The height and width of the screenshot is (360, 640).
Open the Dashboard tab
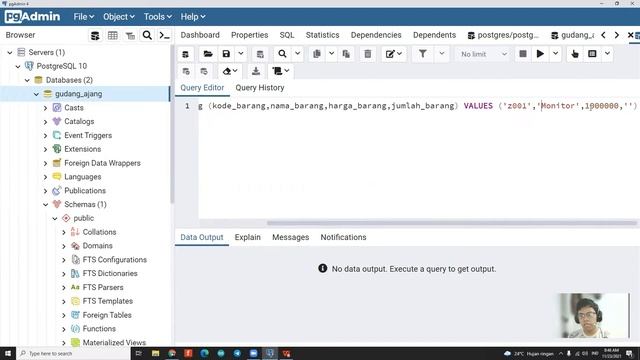(200, 35)
